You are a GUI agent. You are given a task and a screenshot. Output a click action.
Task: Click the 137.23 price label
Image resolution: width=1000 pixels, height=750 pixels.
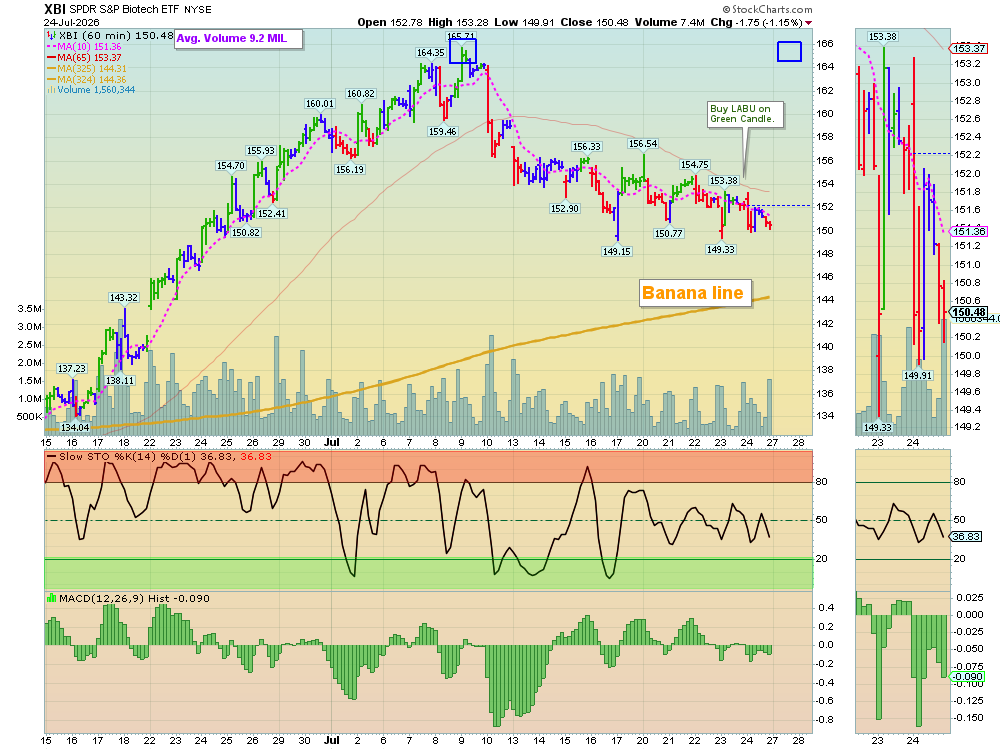pos(71,368)
